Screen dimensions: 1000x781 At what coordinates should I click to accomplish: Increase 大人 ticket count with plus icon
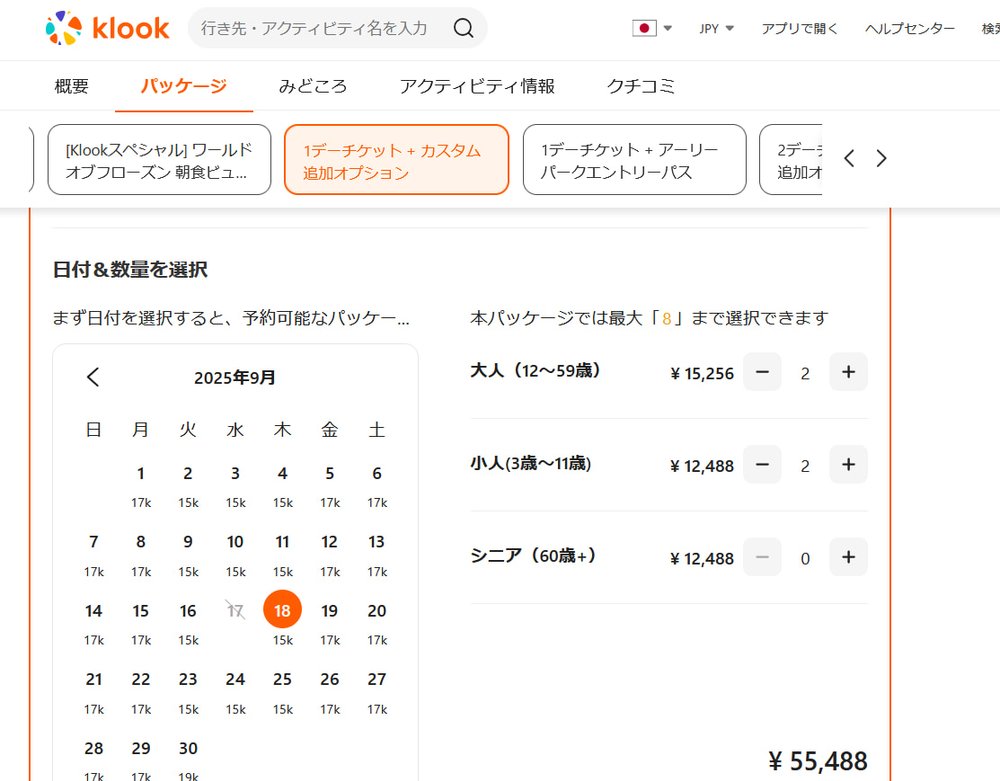click(848, 372)
